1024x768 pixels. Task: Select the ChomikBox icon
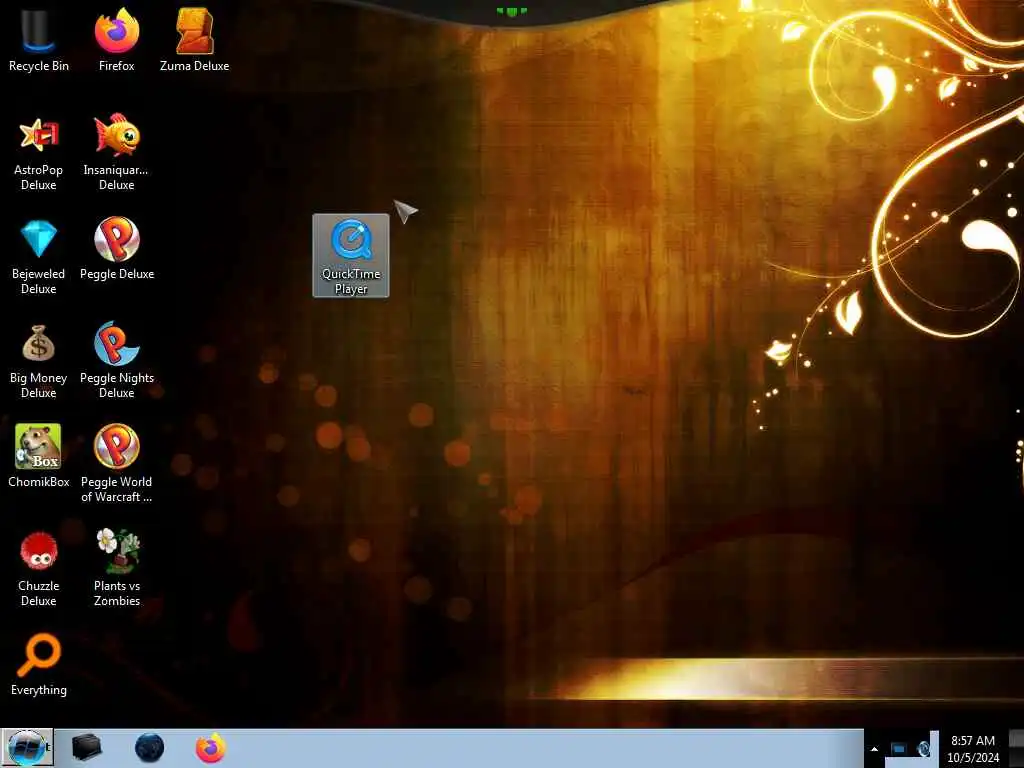[x=38, y=456]
